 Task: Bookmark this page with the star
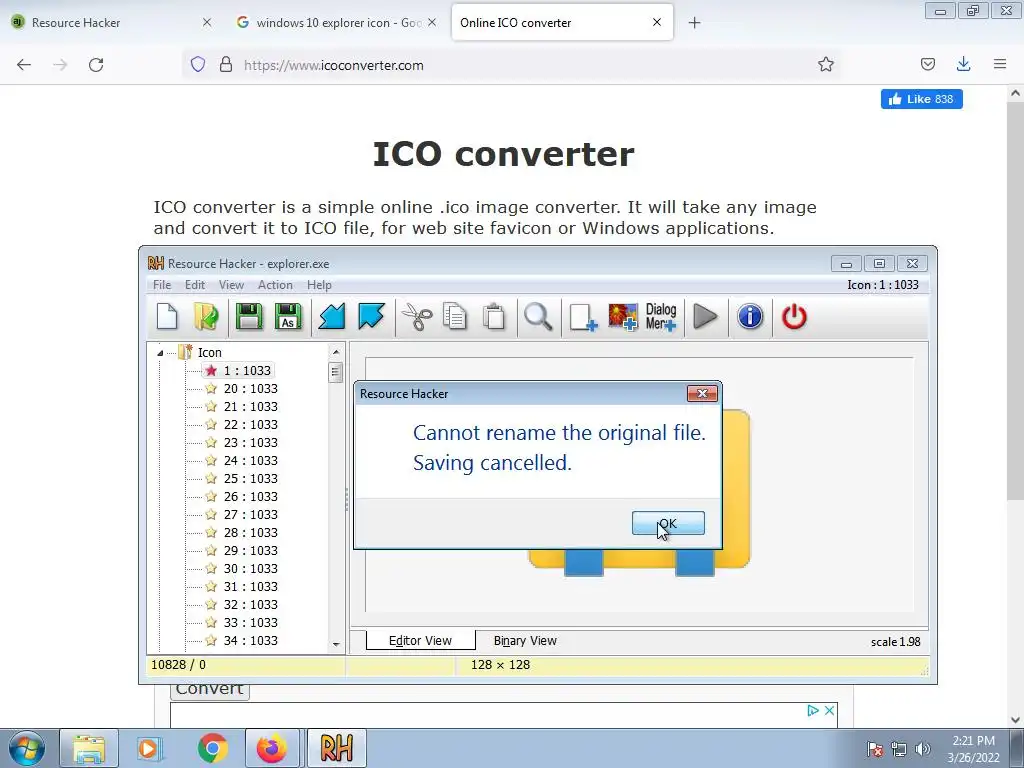tap(825, 64)
